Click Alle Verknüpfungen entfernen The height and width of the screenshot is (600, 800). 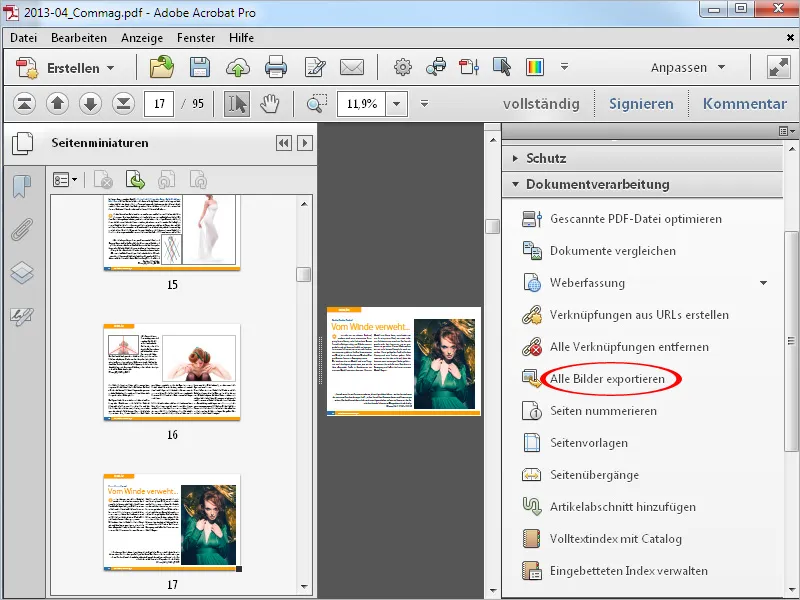pyautogui.click(x=629, y=347)
